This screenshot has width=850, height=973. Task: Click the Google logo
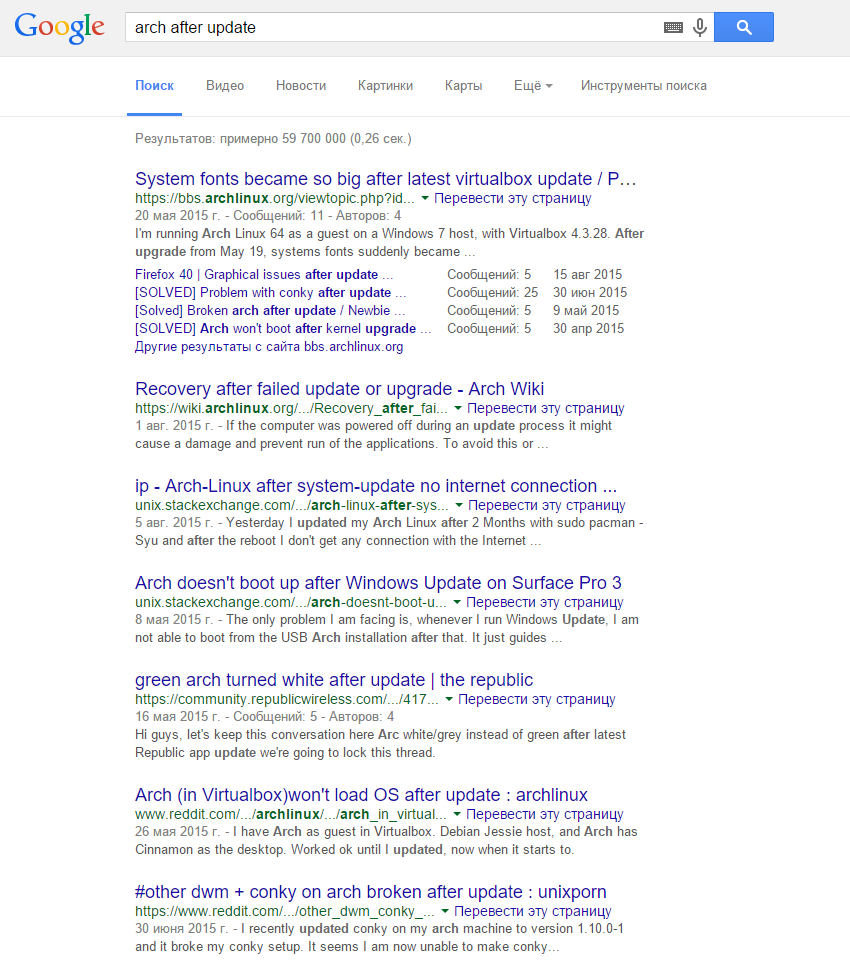[x=60, y=27]
